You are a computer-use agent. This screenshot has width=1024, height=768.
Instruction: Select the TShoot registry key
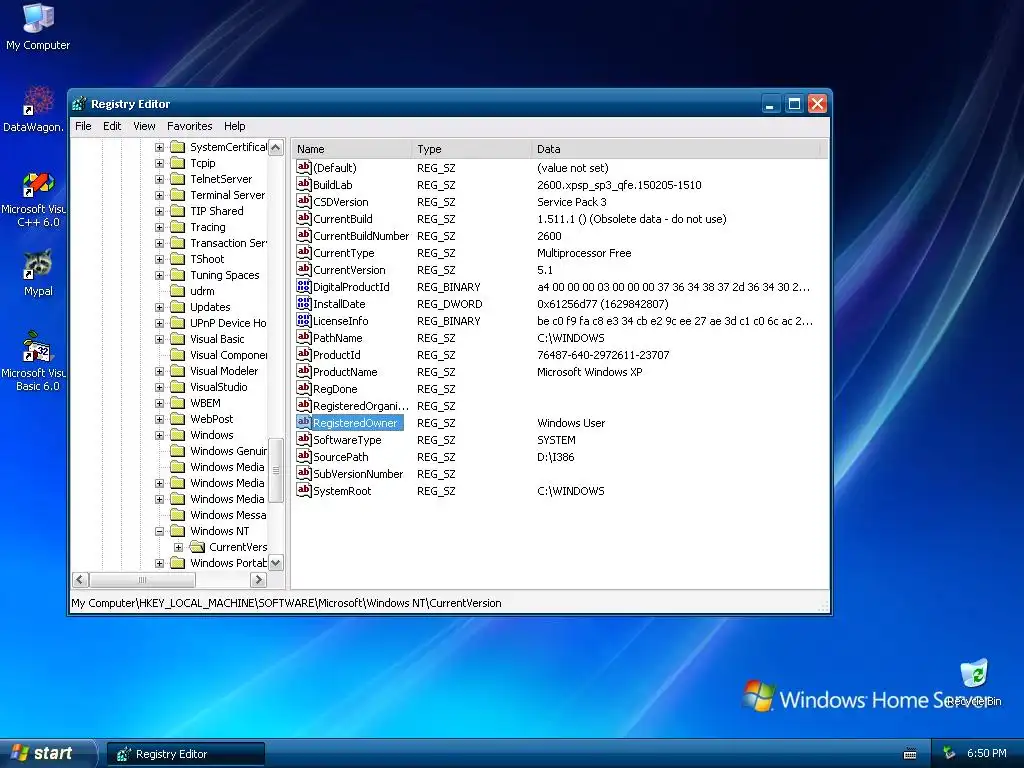[x=206, y=259]
